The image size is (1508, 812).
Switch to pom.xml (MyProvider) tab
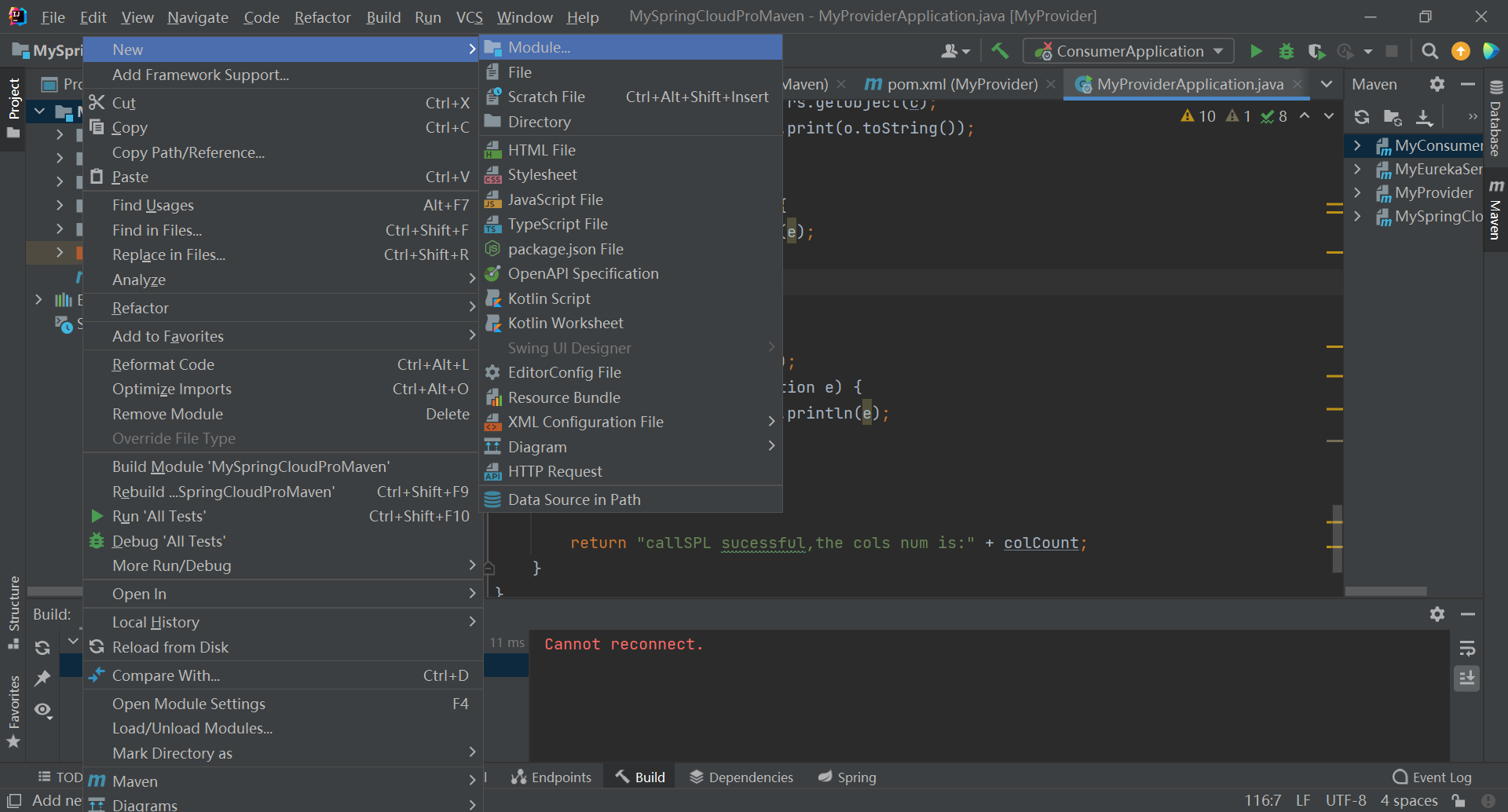point(961,84)
